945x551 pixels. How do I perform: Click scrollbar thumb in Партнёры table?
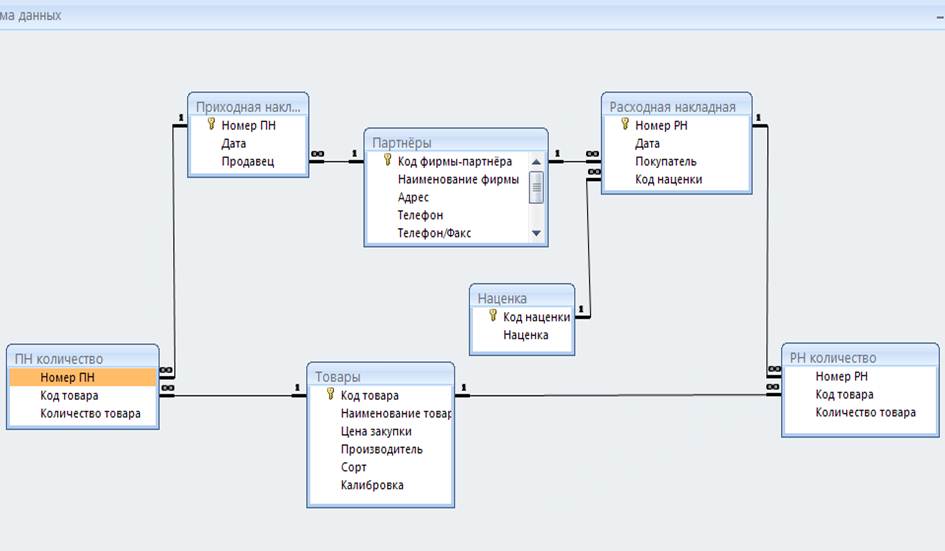536,187
